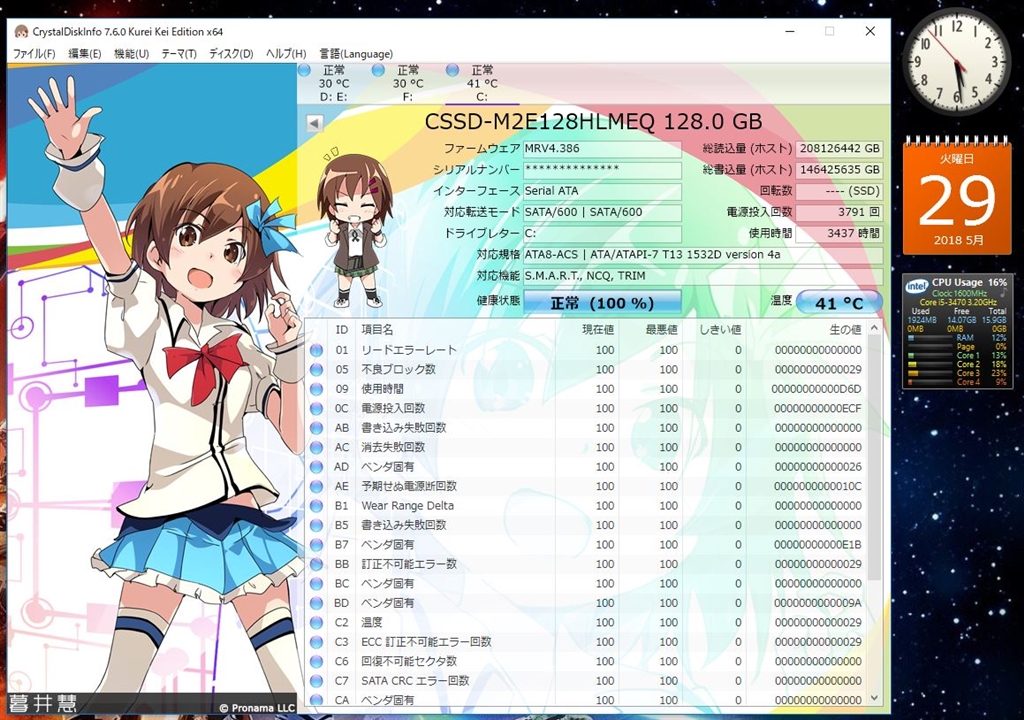Click the drive letter field C:
The image size is (1024, 720).
click(x=602, y=233)
